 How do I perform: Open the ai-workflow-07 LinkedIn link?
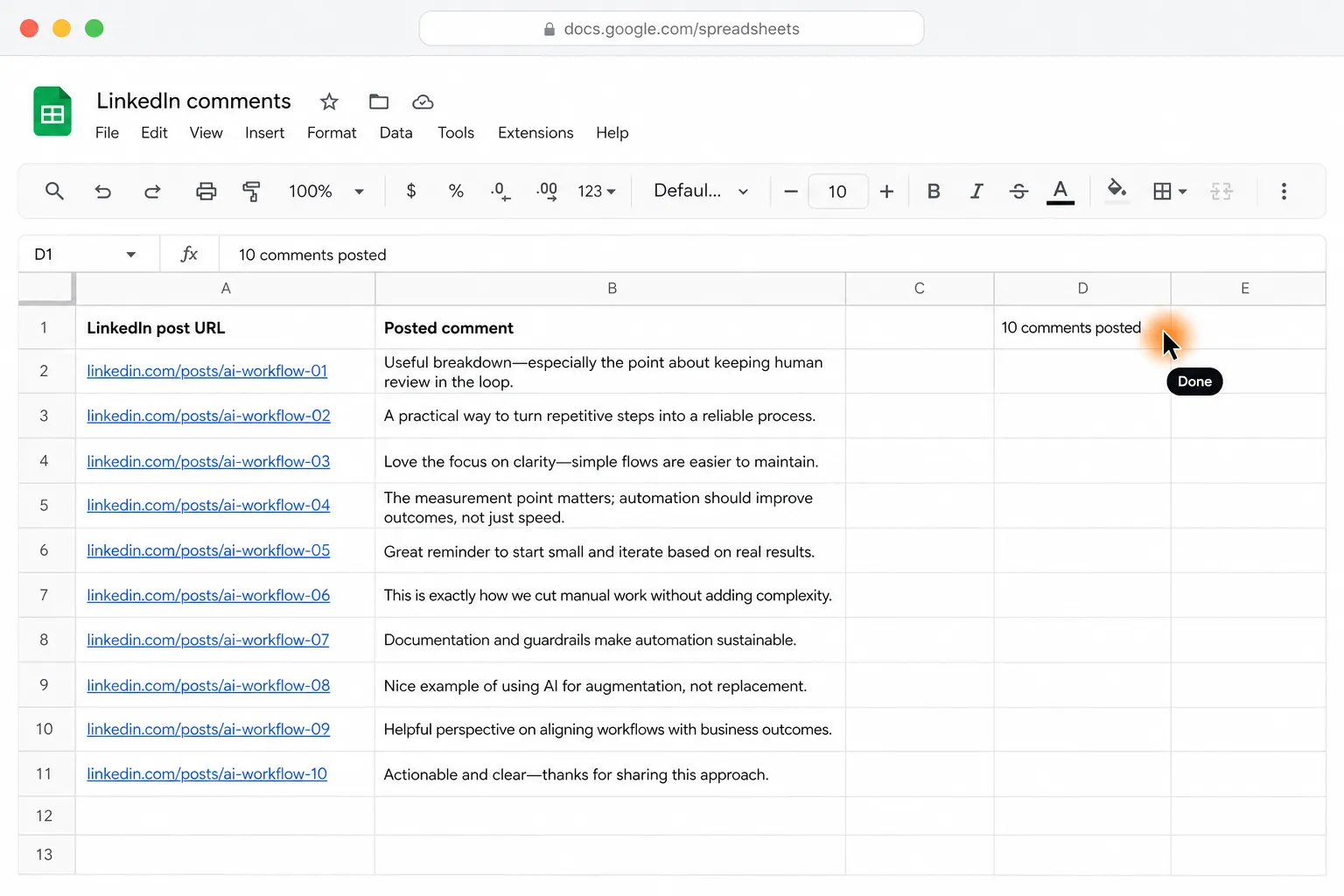208,640
